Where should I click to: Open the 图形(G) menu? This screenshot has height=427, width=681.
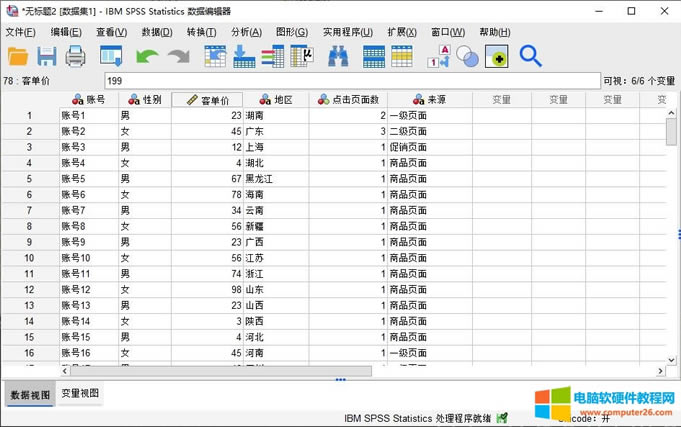tap(292, 32)
